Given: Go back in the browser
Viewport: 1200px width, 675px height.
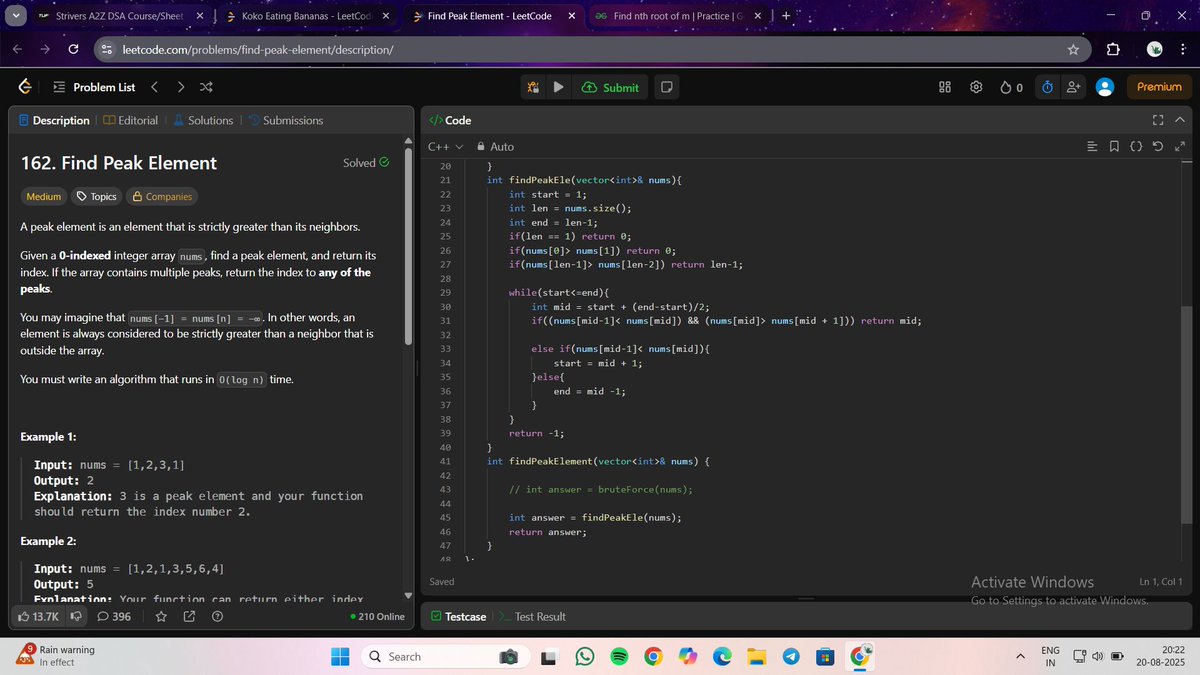Looking at the screenshot, I should point(19,49).
